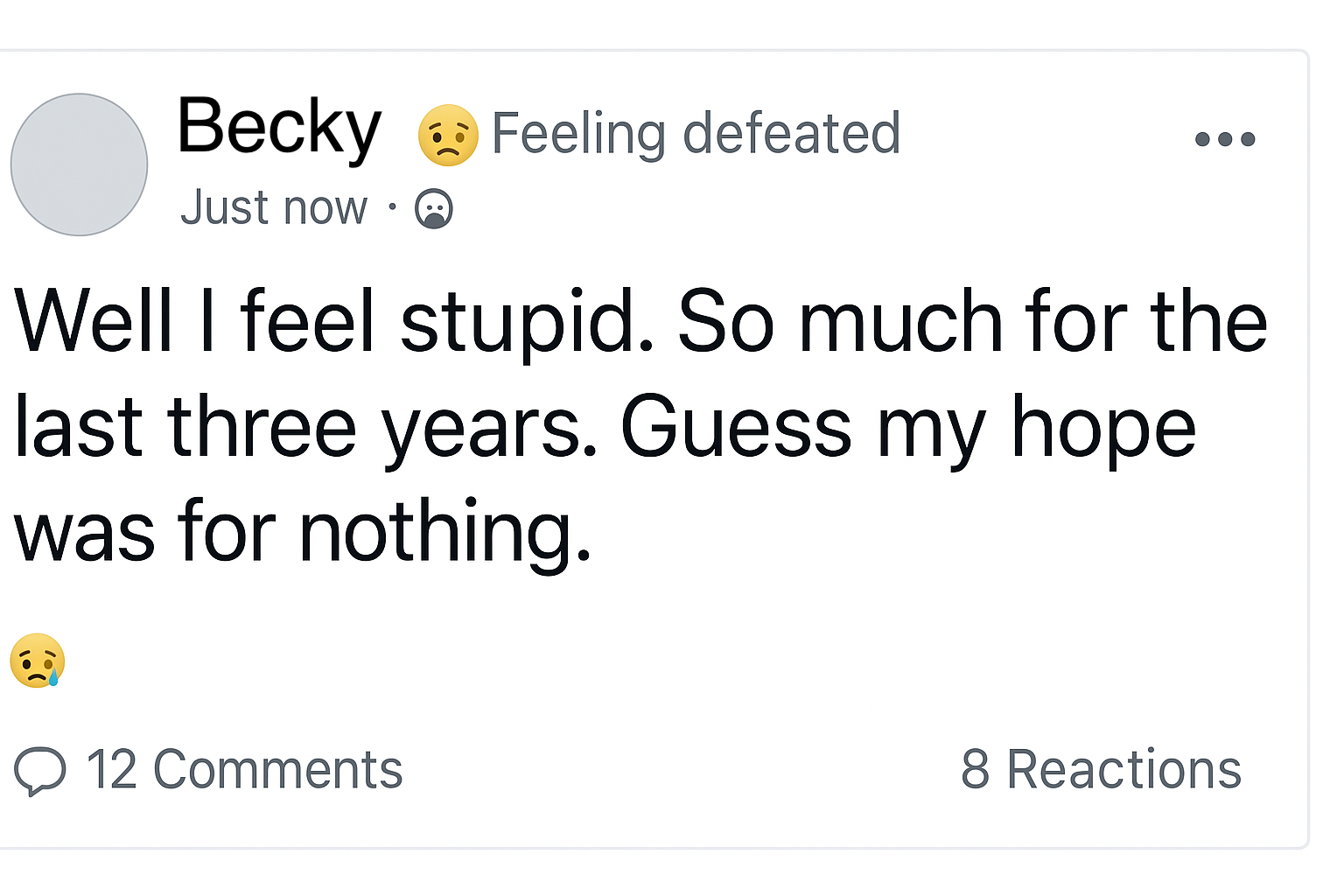Click the word "hope" in post text
Screen dimensions: 1344x896
(x=1103, y=427)
